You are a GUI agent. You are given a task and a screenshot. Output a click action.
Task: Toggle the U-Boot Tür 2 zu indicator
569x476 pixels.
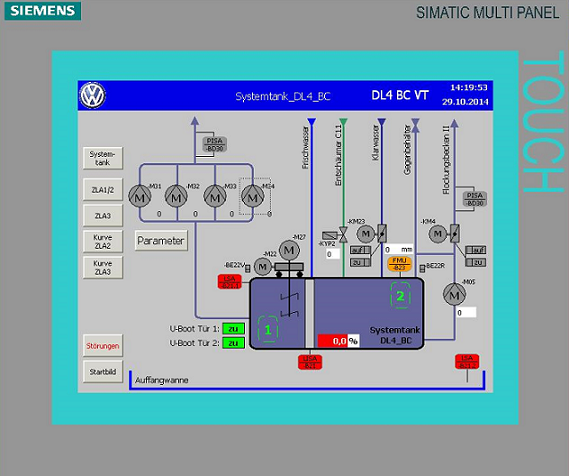[233, 343]
